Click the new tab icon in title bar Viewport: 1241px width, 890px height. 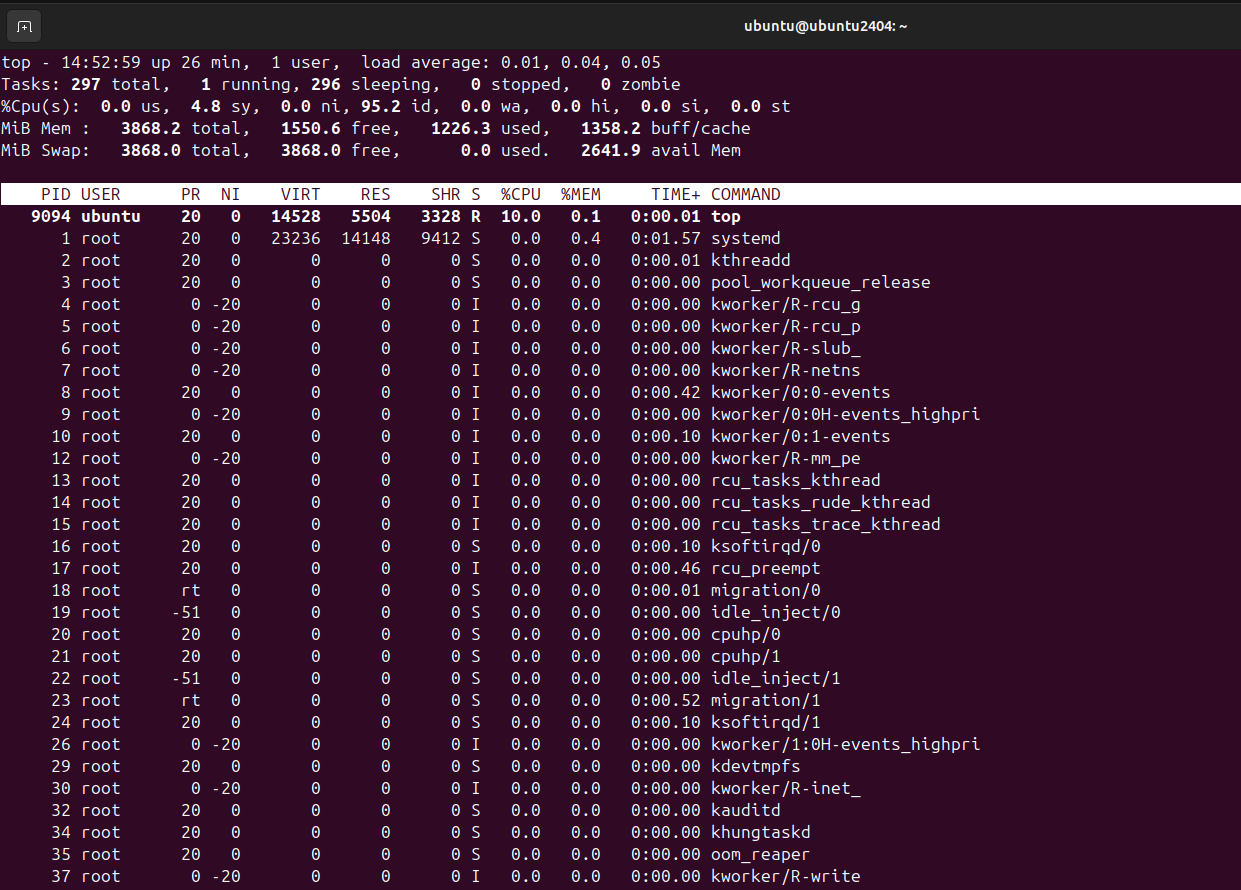(x=26, y=26)
